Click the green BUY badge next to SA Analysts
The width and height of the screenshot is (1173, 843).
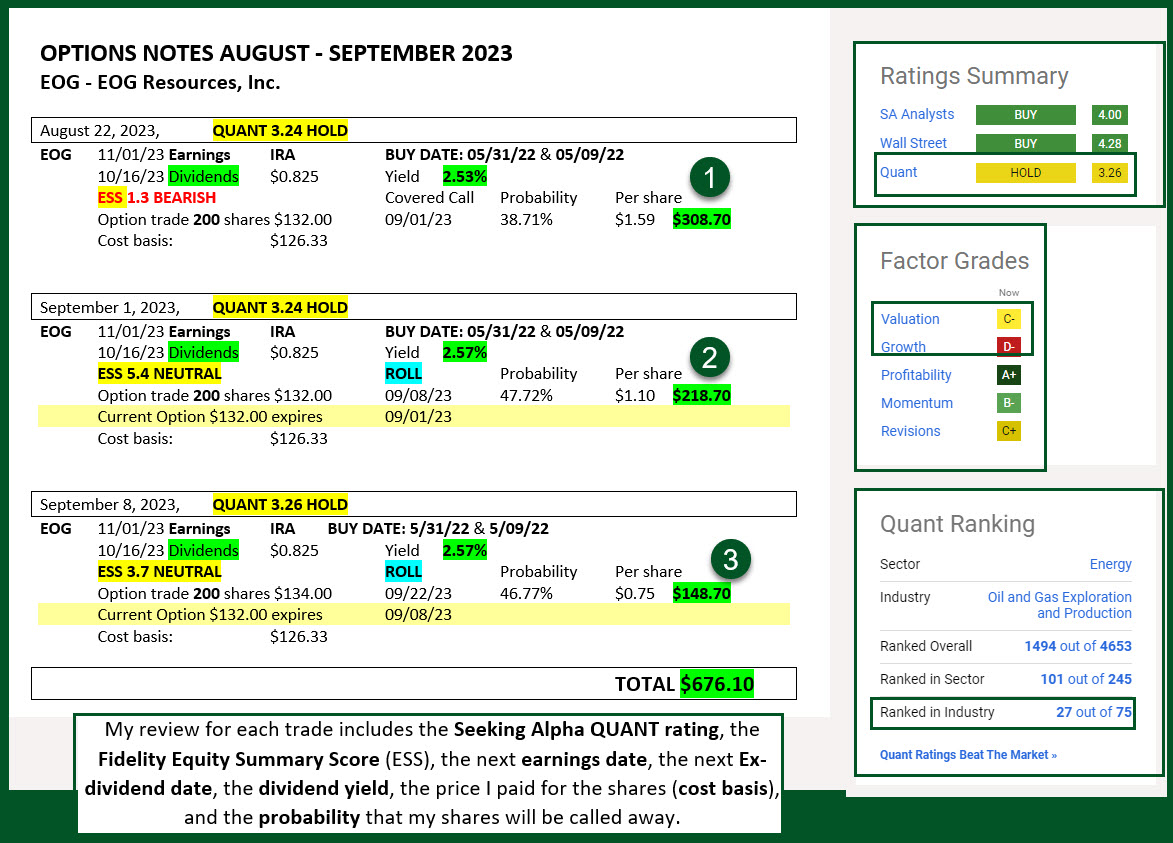[1026, 115]
